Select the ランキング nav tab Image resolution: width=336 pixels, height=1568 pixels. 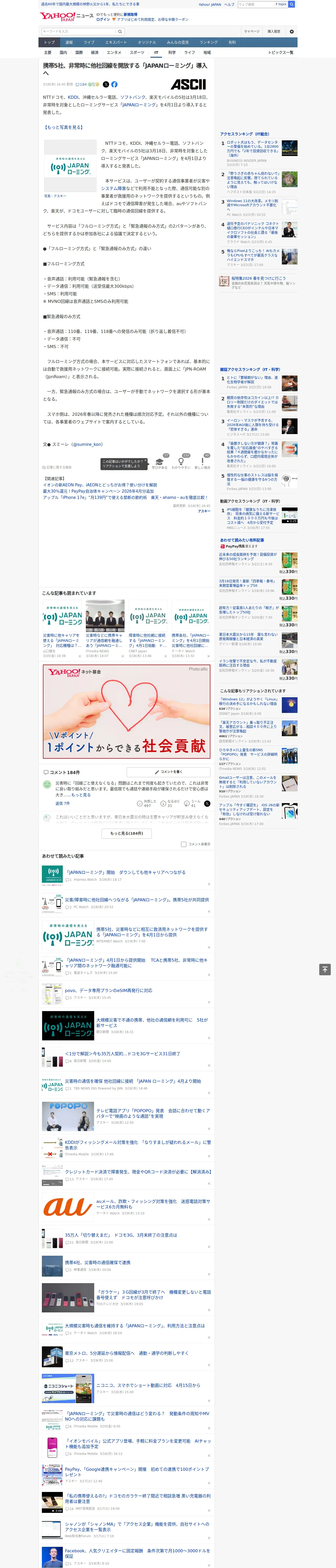209,43
